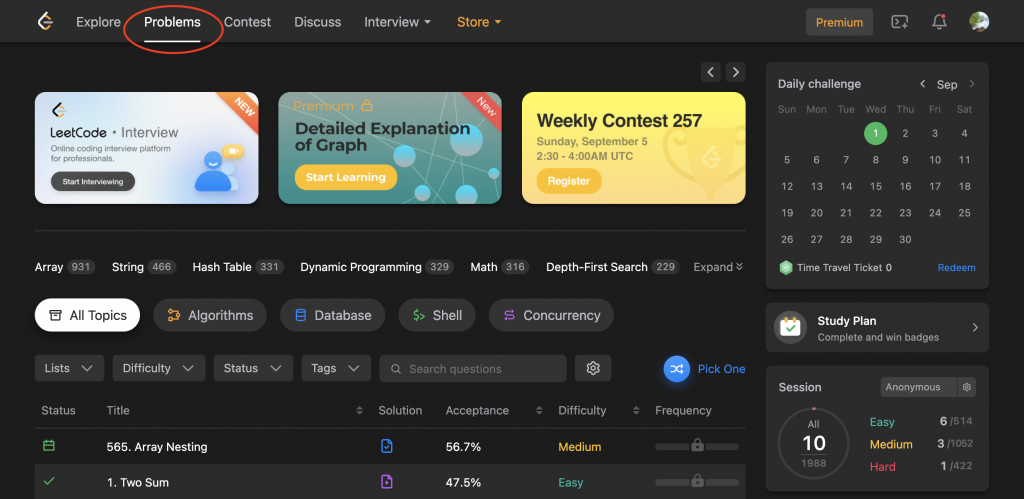1024x499 pixels.
Task: Open the notifications bell
Action: pyautogui.click(x=939, y=22)
